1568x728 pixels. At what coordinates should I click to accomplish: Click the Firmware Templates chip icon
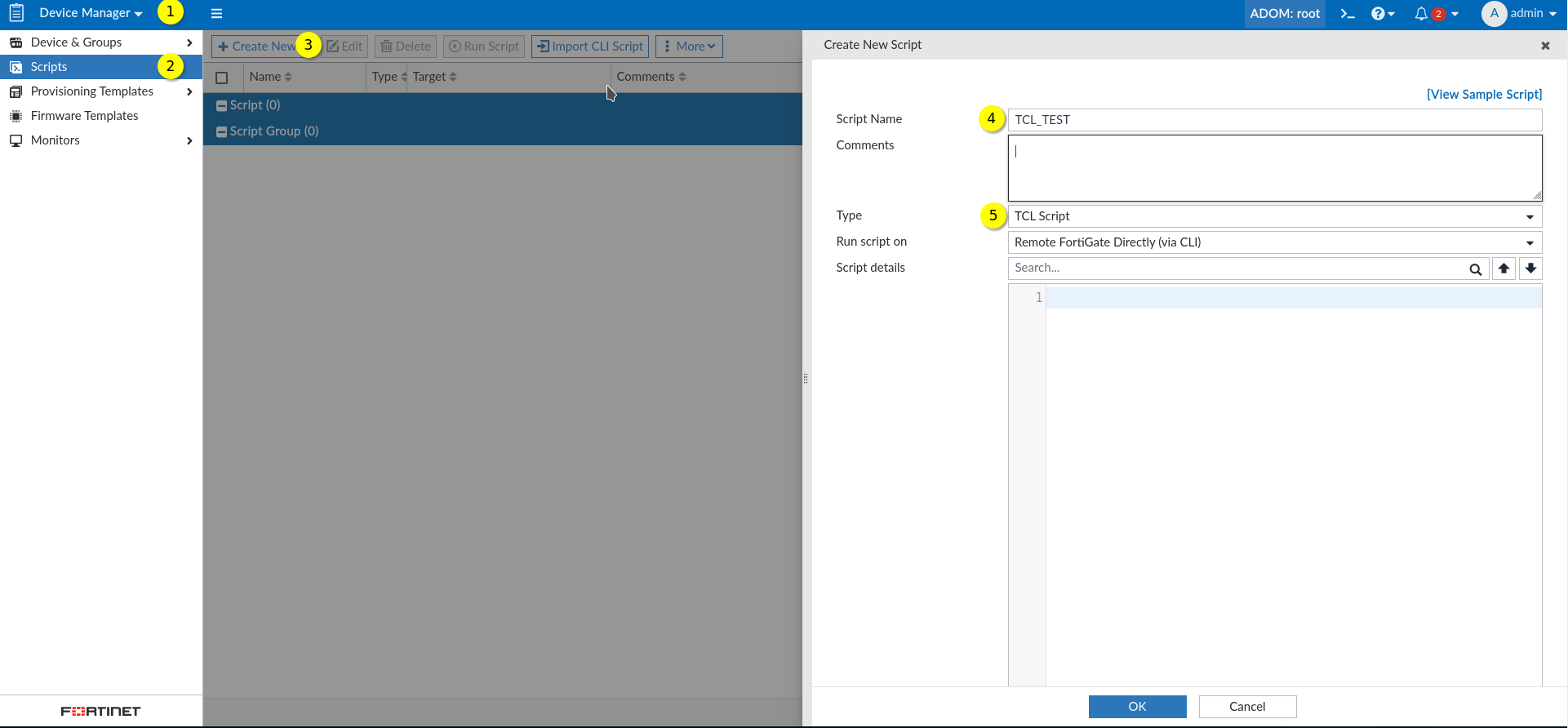[16, 116]
